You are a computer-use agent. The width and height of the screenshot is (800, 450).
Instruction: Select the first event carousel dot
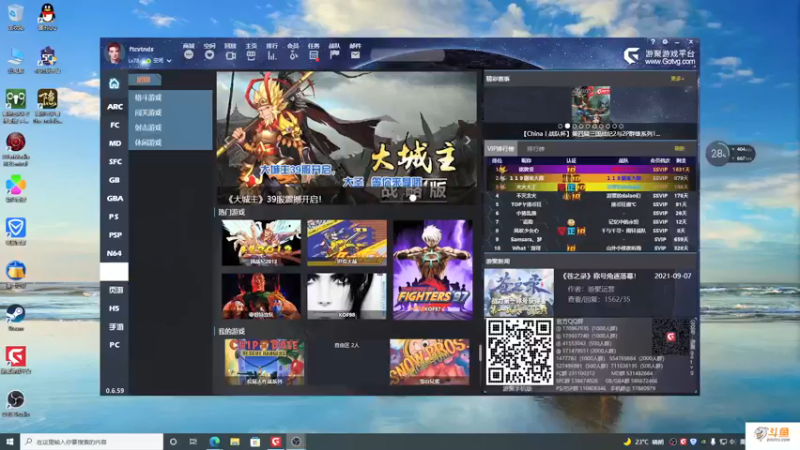[560, 126]
